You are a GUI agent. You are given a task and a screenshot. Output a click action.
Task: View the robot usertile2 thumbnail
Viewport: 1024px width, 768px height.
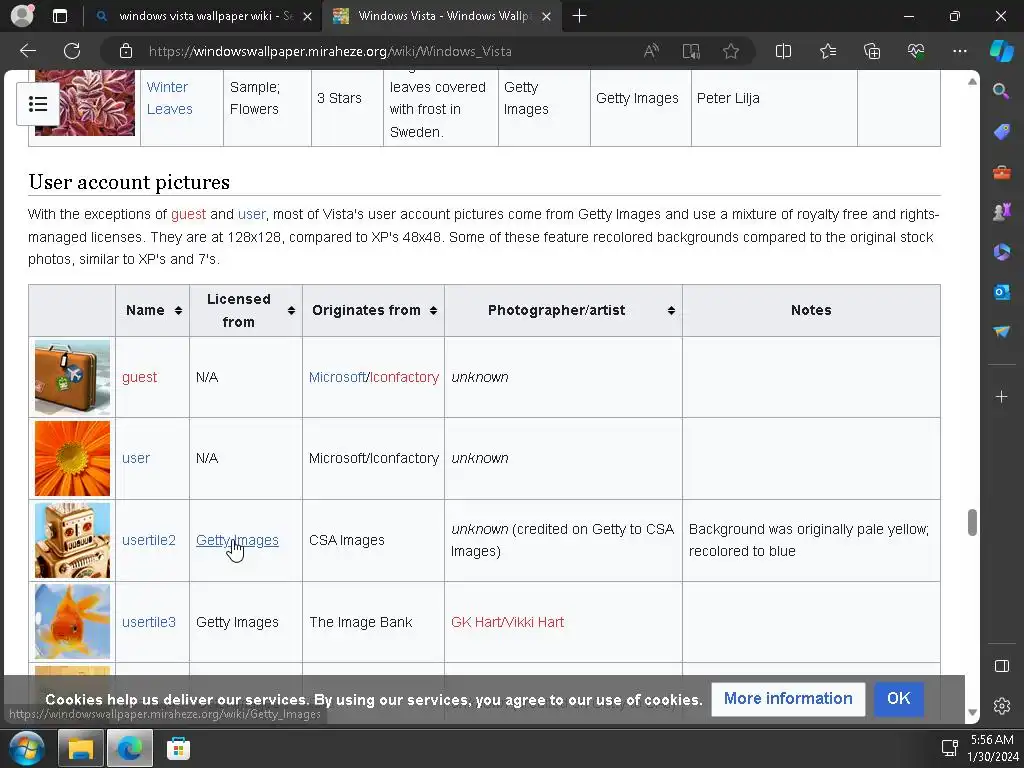[x=72, y=541]
